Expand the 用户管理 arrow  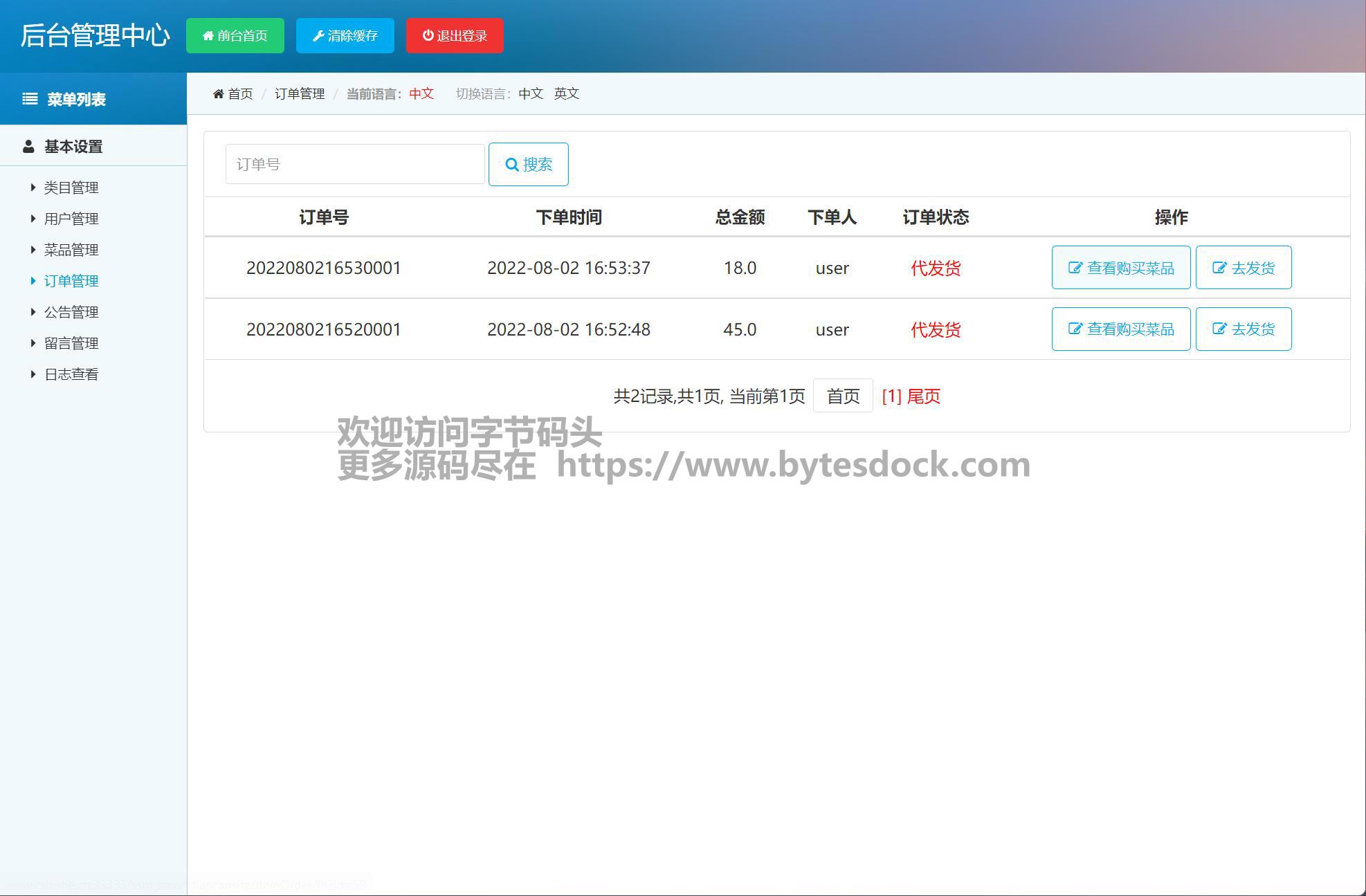33,219
